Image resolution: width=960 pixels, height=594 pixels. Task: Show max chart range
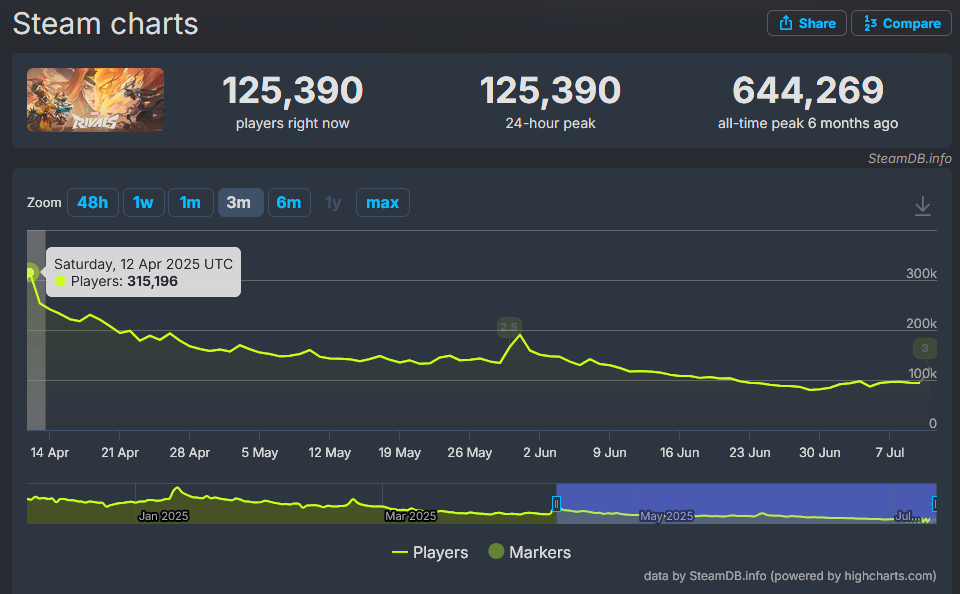pos(383,203)
